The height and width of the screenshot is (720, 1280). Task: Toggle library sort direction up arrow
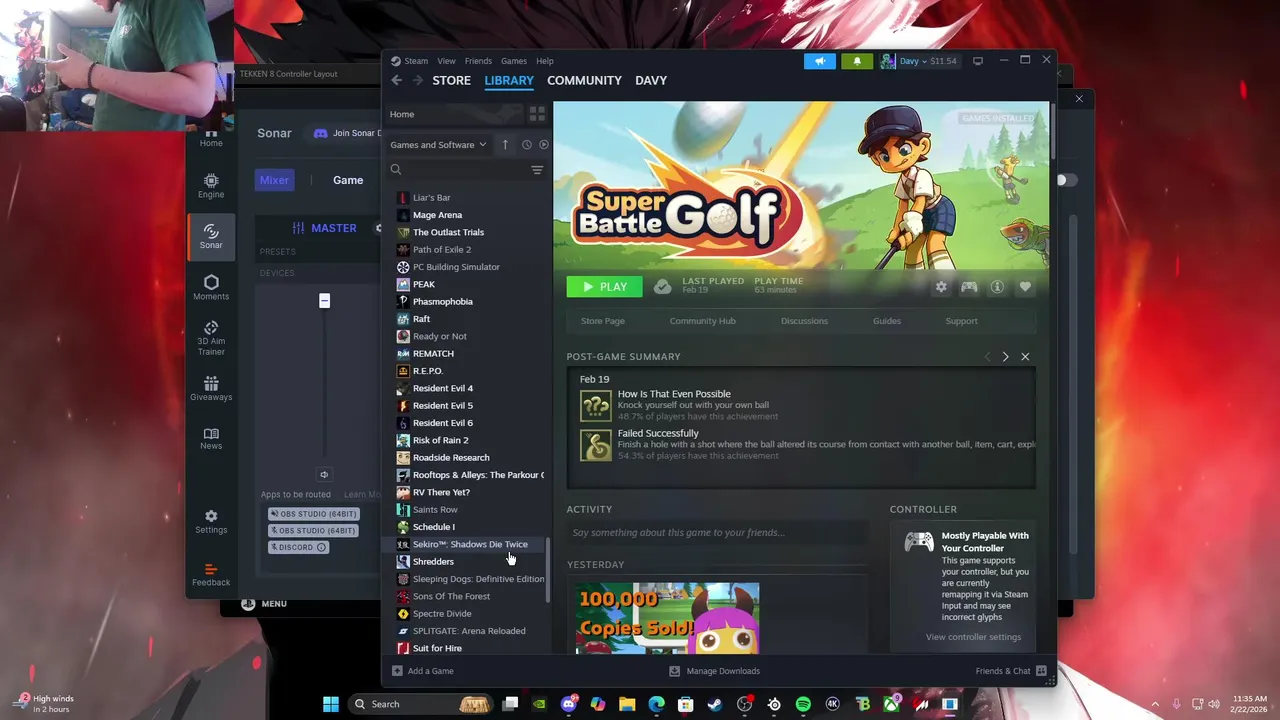pyautogui.click(x=505, y=145)
